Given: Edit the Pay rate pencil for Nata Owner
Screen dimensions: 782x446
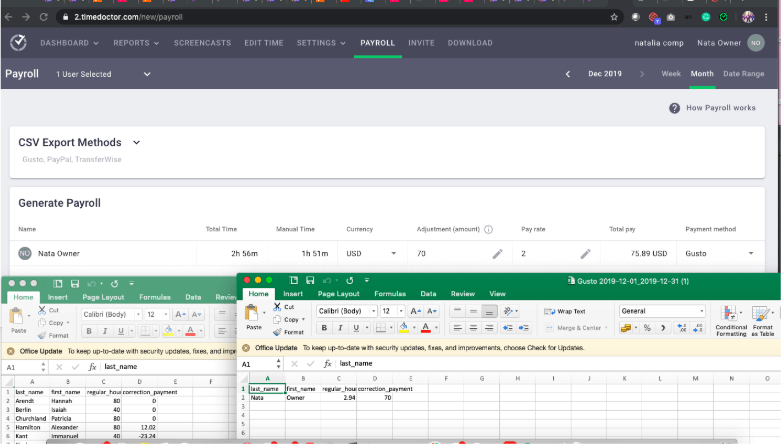Looking at the screenshot, I should [585, 254].
